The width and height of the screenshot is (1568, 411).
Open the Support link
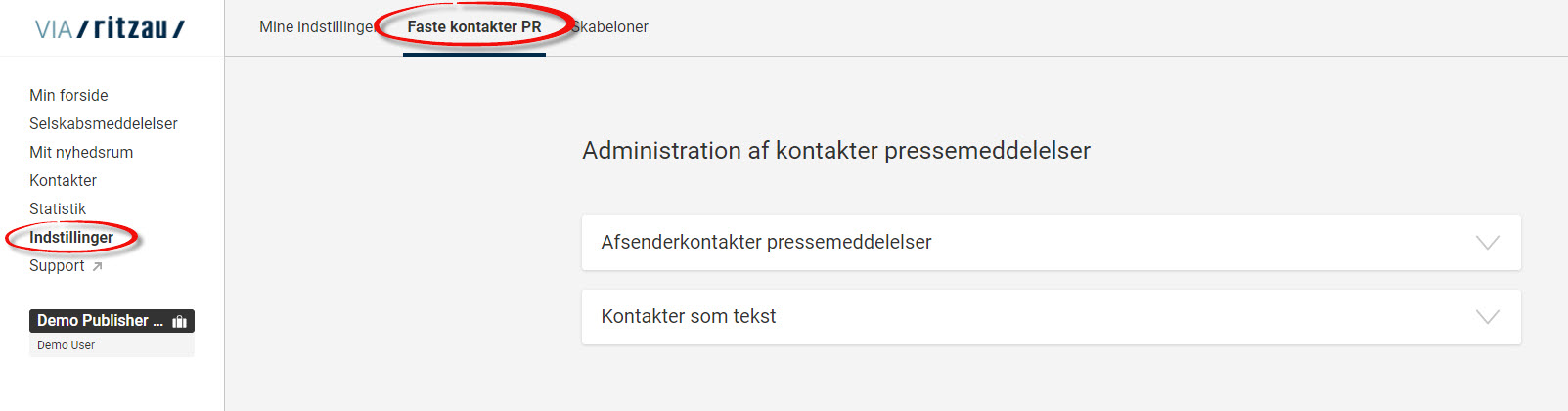[x=57, y=265]
